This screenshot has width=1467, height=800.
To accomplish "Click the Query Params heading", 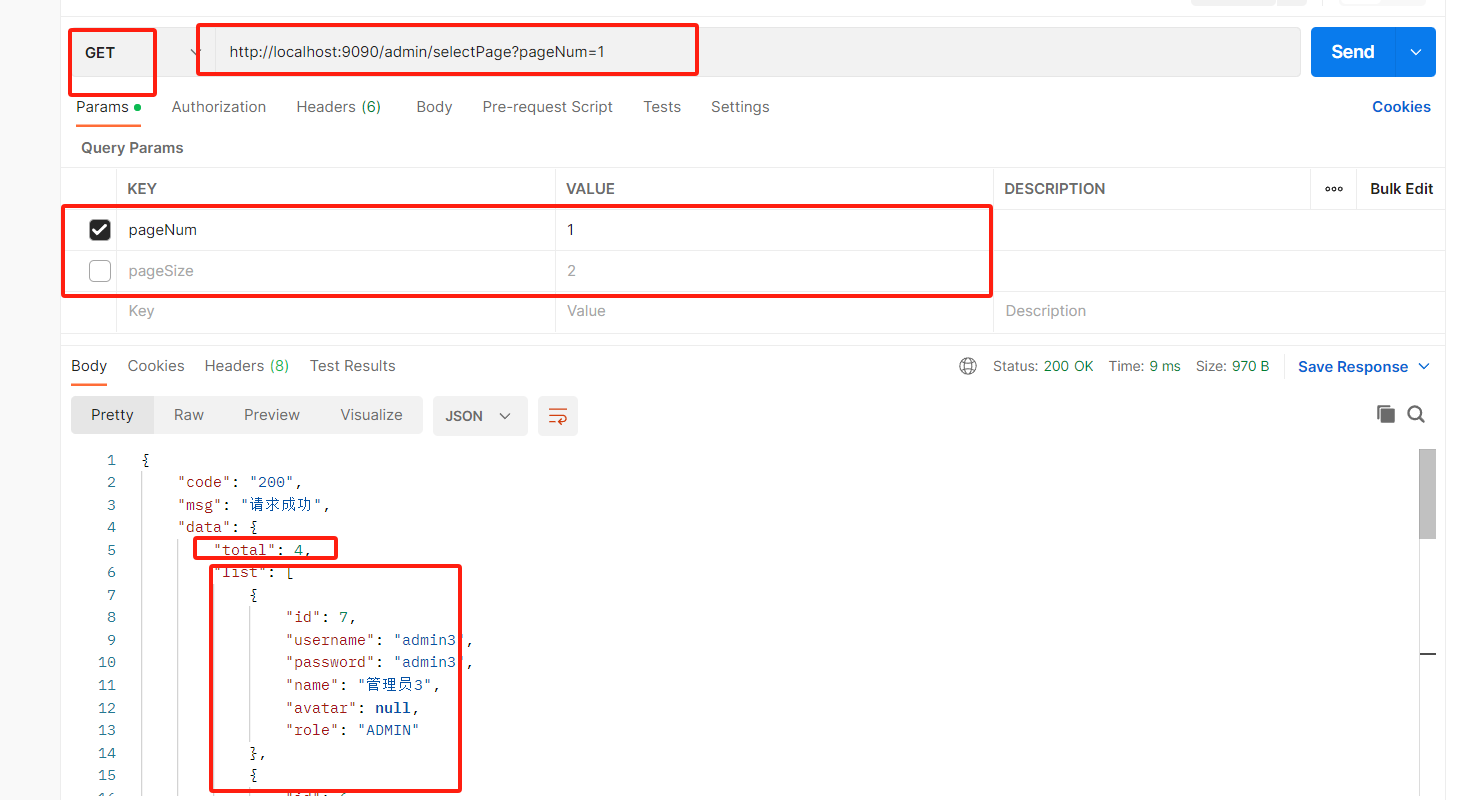I will pyautogui.click(x=132, y=148).
